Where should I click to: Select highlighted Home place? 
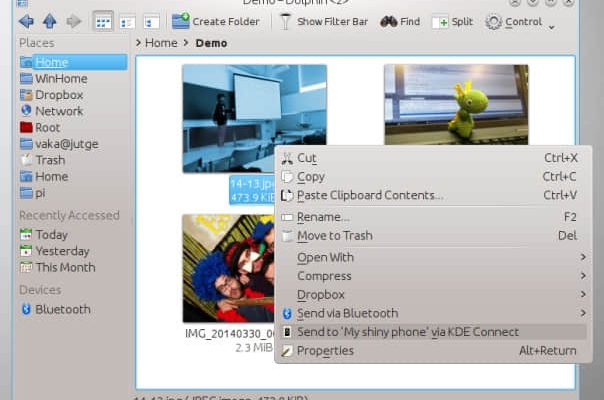tap(74, 62)
